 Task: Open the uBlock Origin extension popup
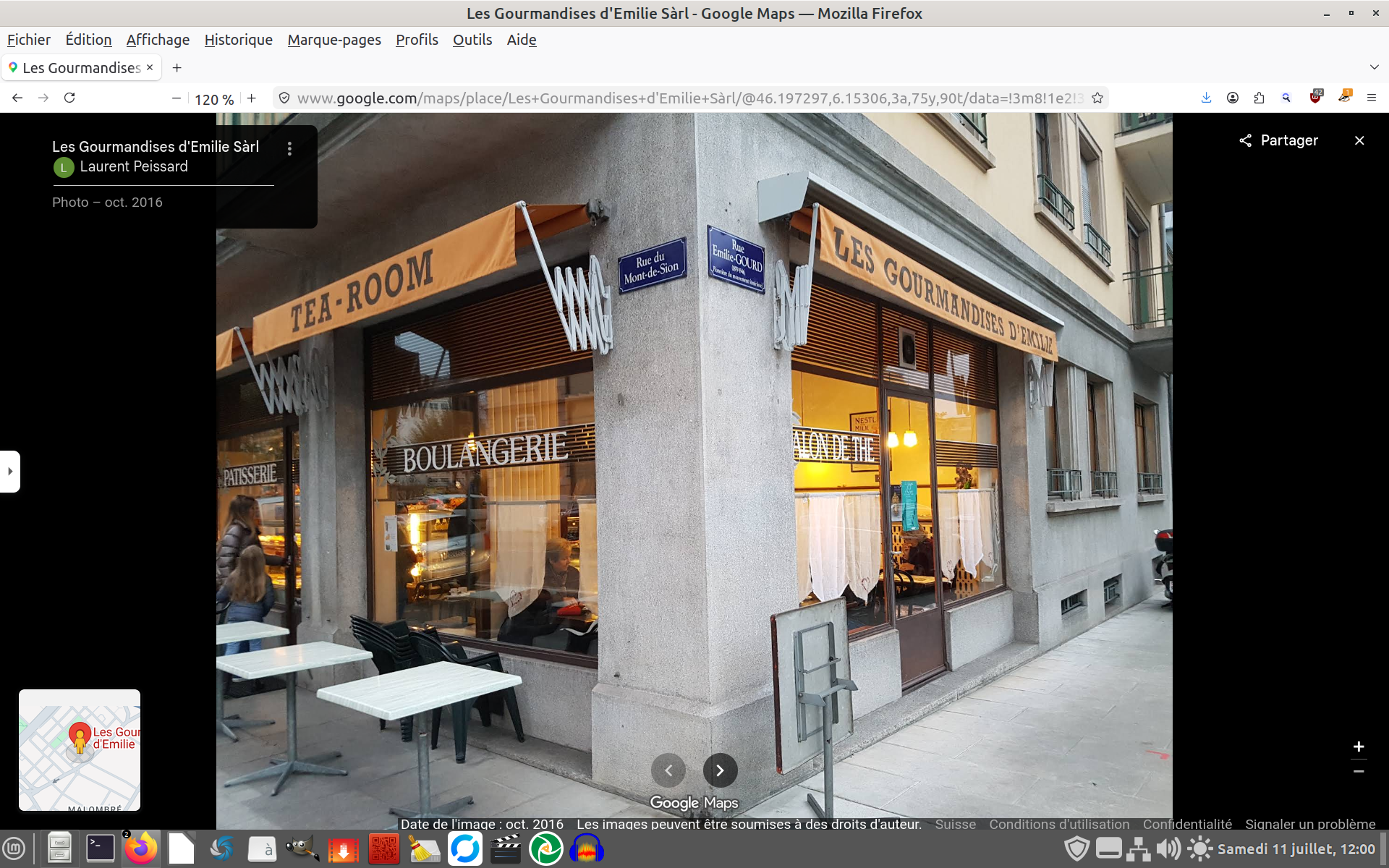[x=1316, y=97]
